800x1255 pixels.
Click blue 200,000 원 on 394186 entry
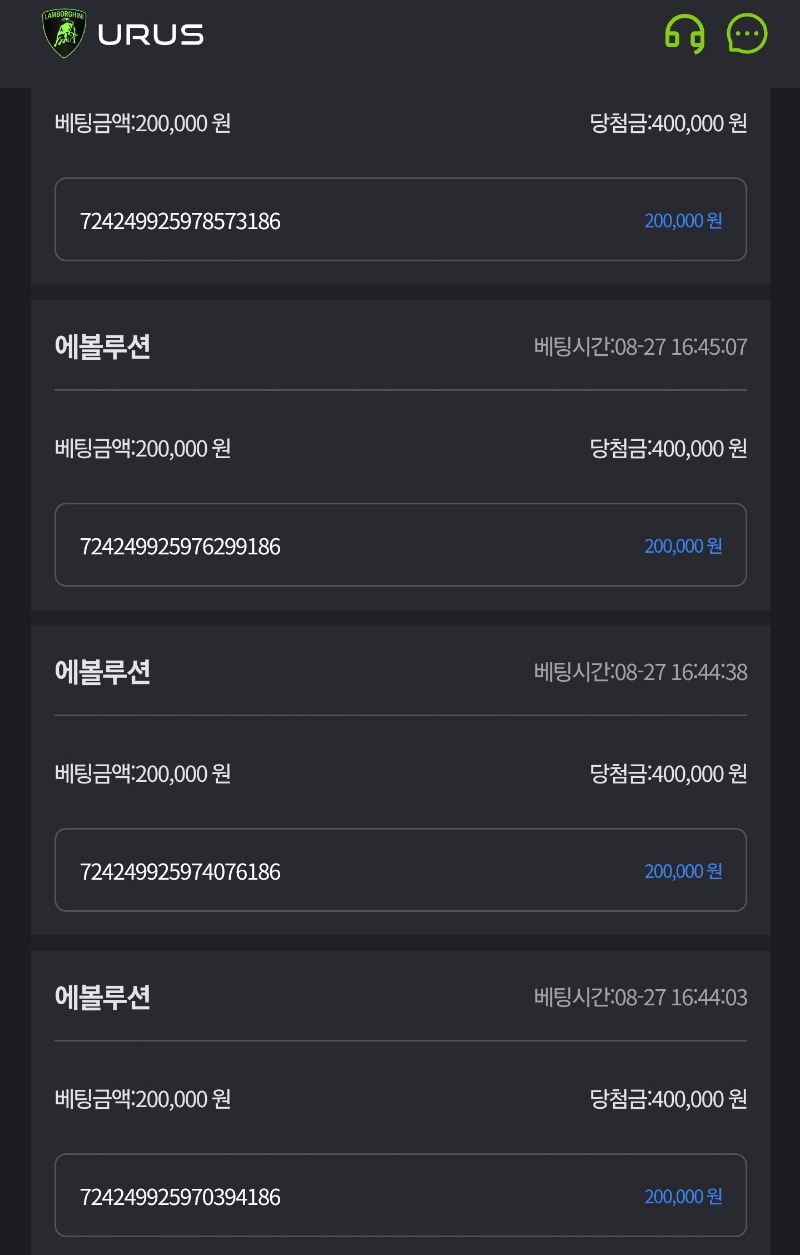[683, 1196]
